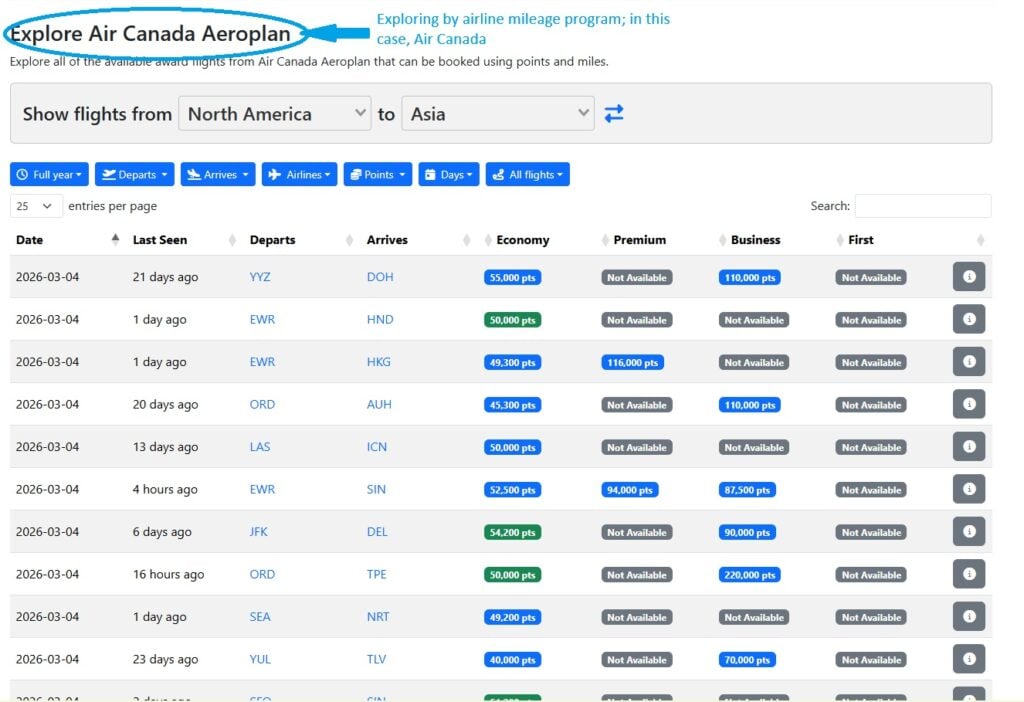Open arrival airport HND link

[380, 319]
